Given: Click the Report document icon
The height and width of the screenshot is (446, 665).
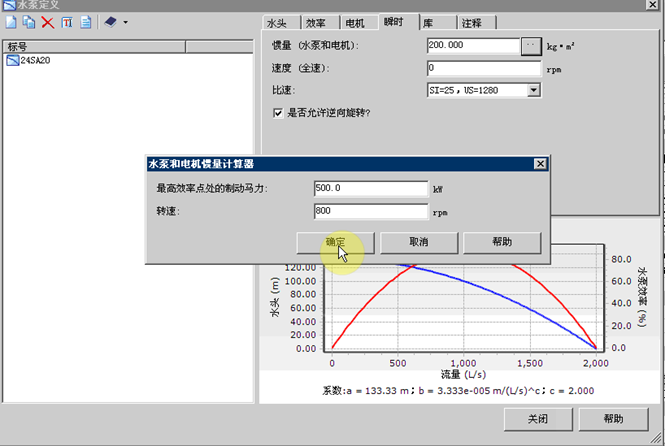Looking at the screenshot, I should click(86, 22).
